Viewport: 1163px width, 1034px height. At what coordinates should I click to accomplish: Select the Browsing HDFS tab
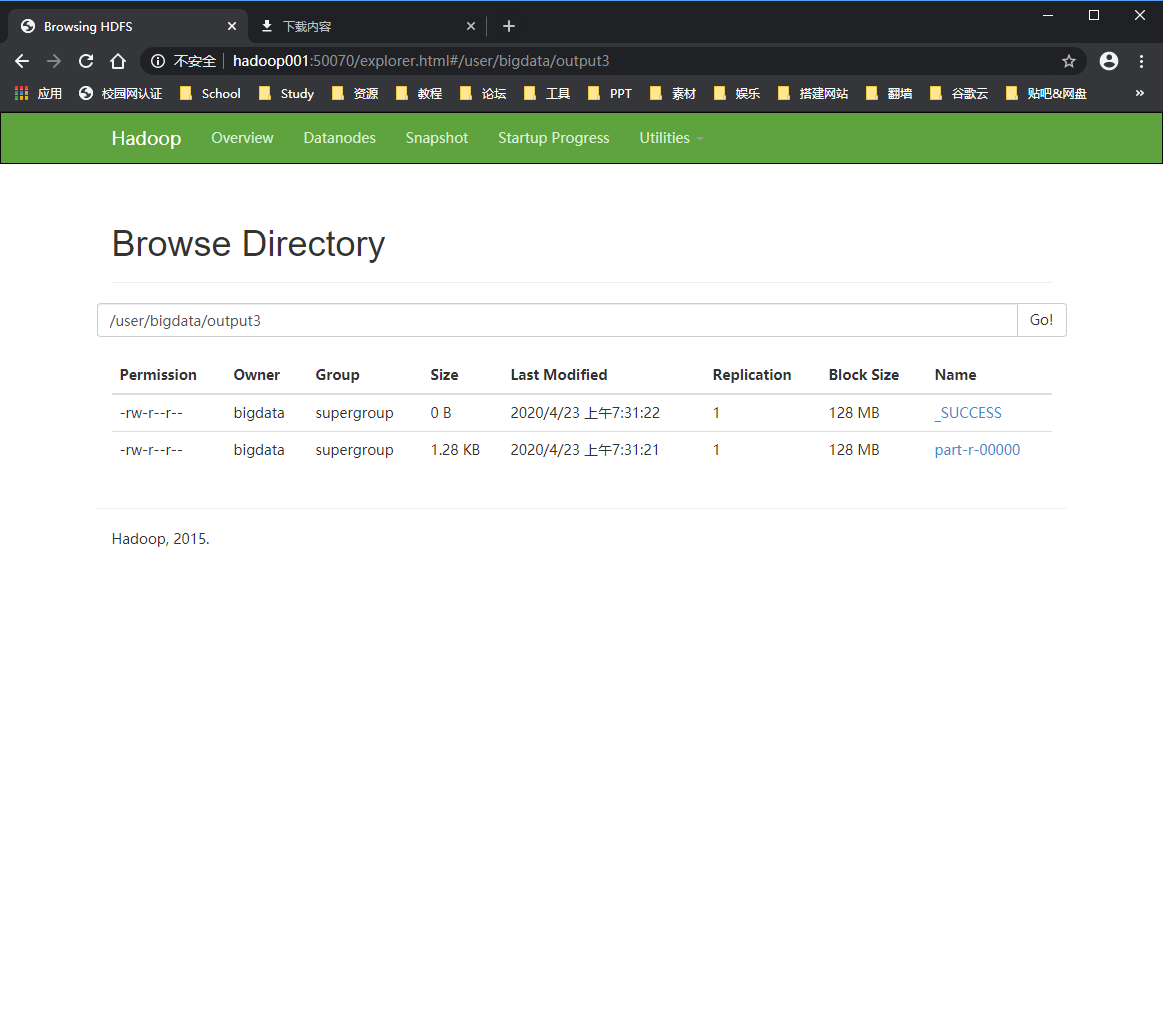(x=128, y=27)
